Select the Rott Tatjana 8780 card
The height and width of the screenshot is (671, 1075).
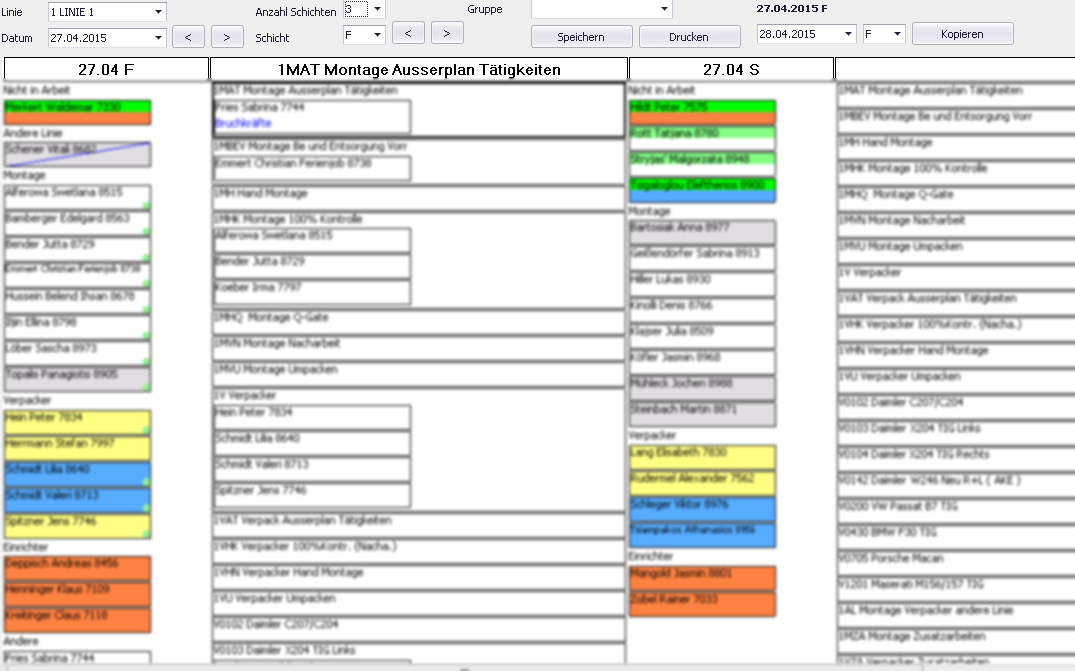tap(703, 138)
